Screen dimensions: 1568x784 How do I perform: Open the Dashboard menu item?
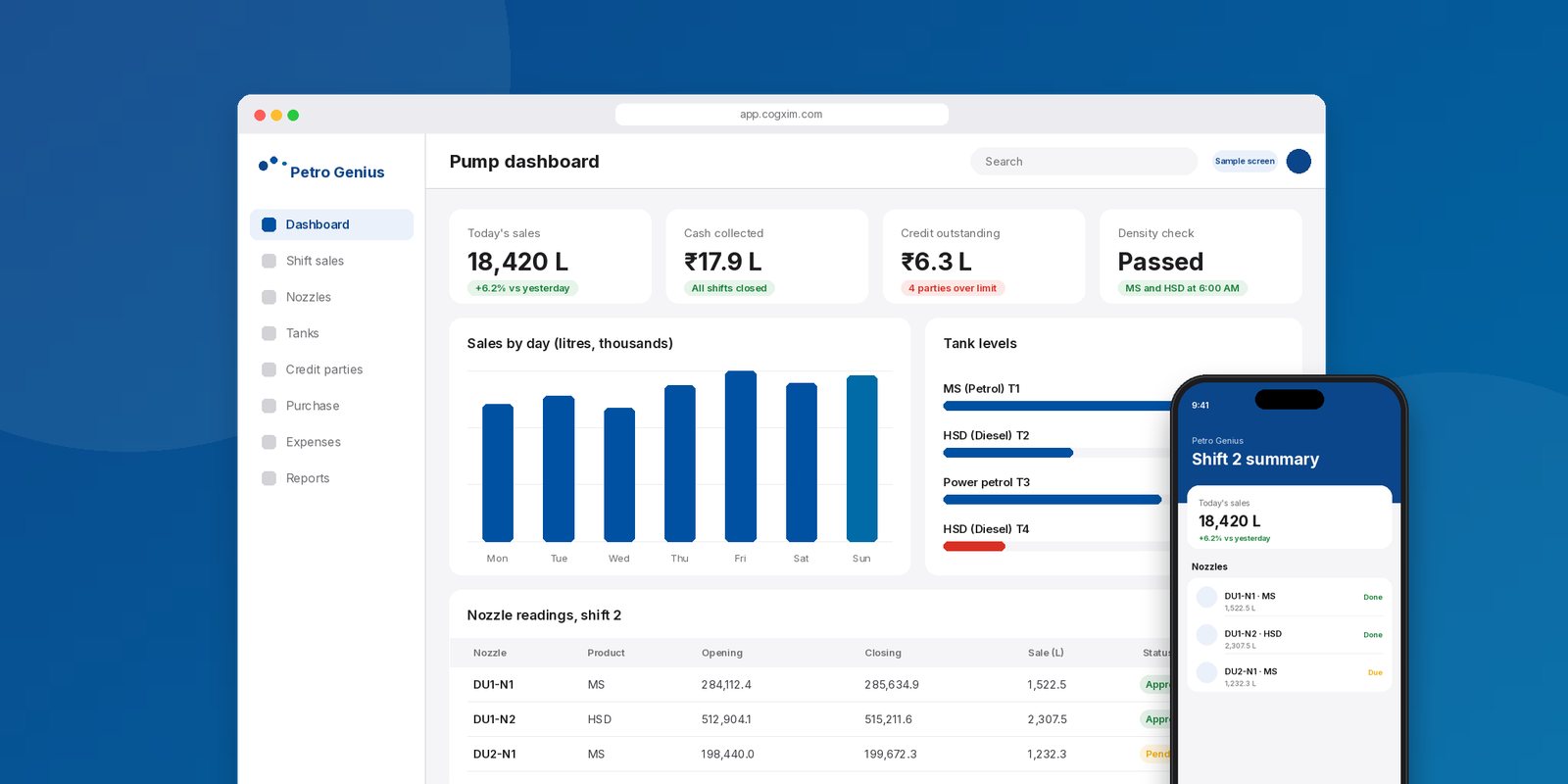[331, 224]
